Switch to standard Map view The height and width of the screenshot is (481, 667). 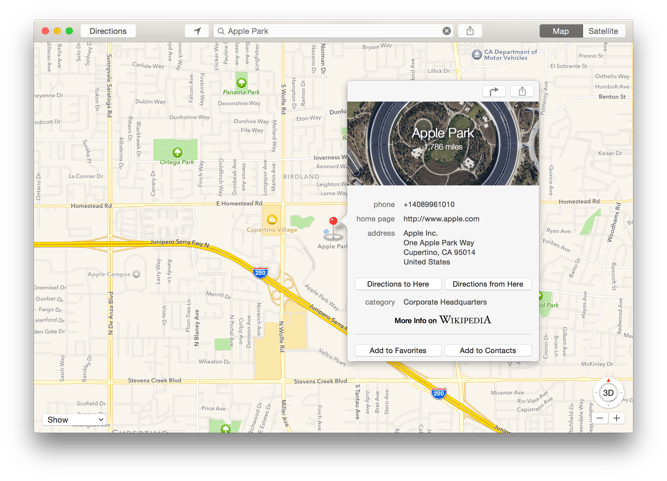(561, 31)
